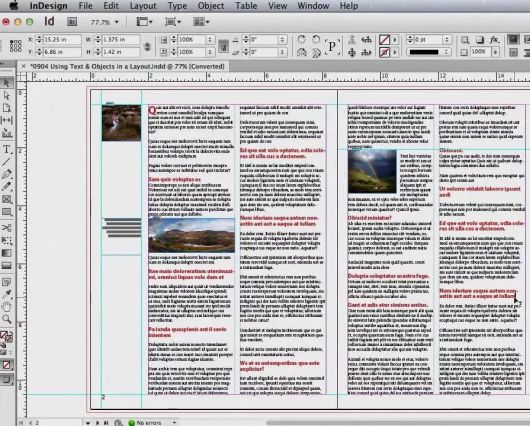
Task: Click the Drop Shadow icon in control panel
Action: coord(480,40)
